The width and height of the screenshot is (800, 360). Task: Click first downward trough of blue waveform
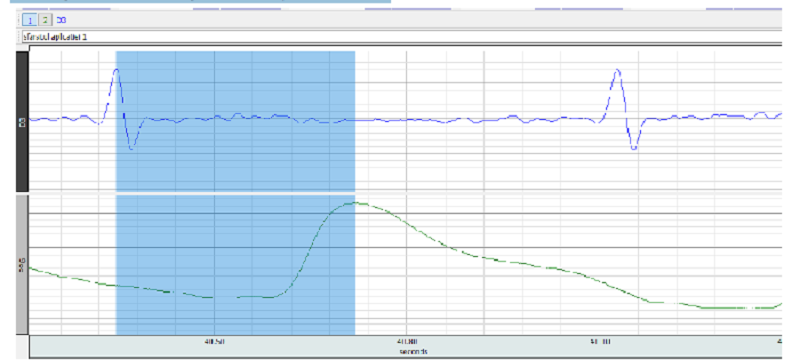pyautogui.click(x=131, y=148)
